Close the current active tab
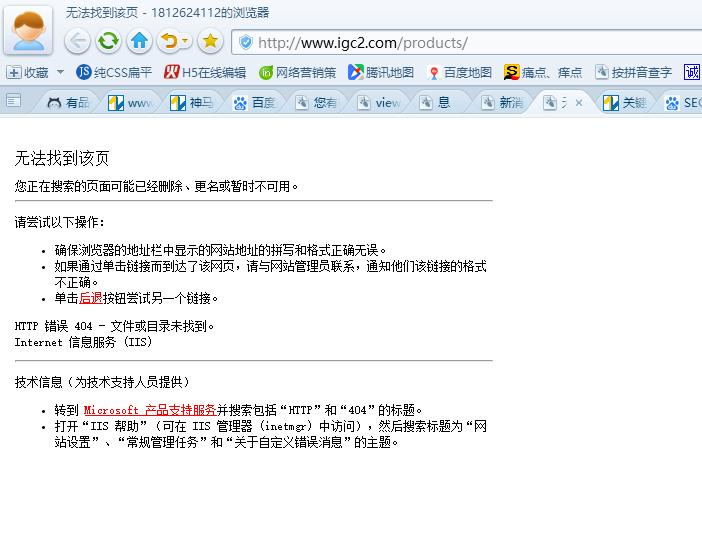The image size is (702, 540). (579, 103)
